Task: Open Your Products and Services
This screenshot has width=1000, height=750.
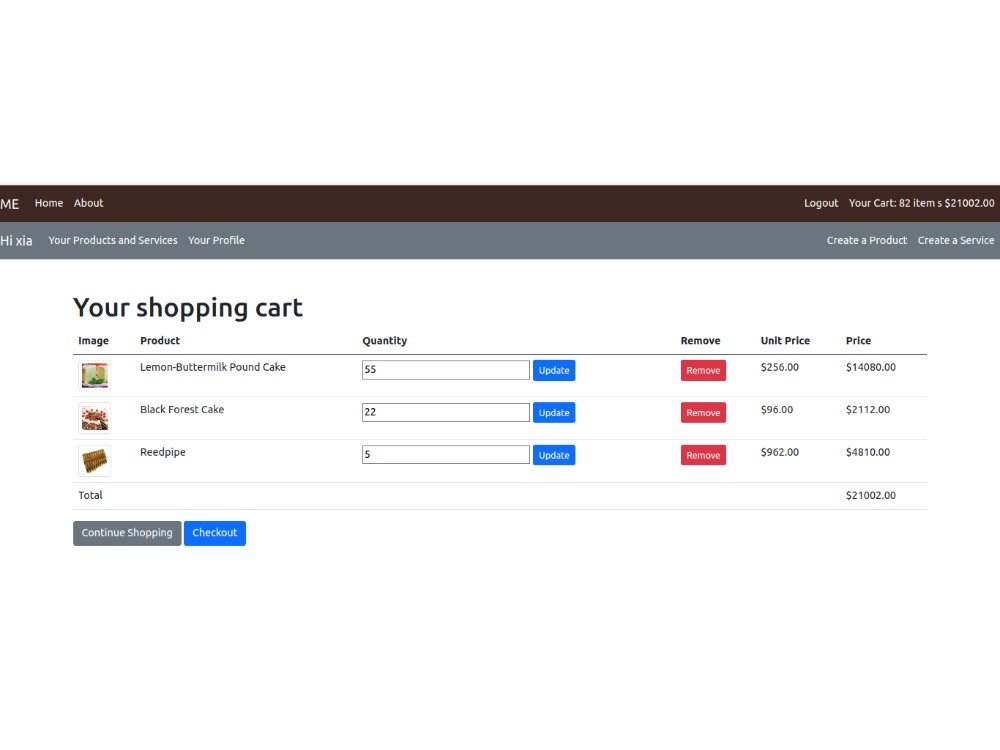Action: coord(113,240)
